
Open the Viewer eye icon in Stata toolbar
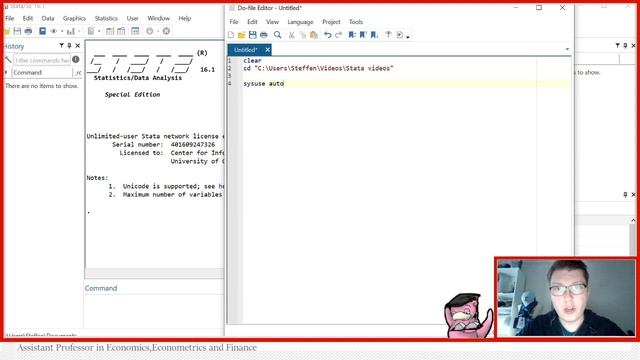[x=53, y=31]
